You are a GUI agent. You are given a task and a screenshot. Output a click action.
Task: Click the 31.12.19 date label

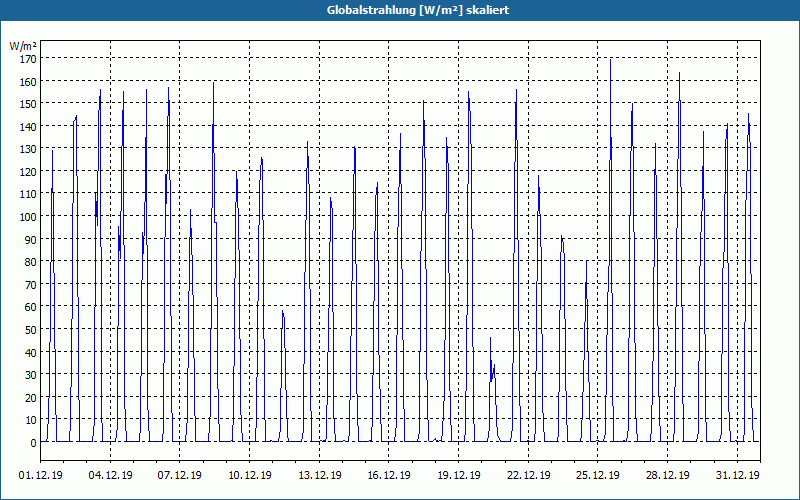737,475
